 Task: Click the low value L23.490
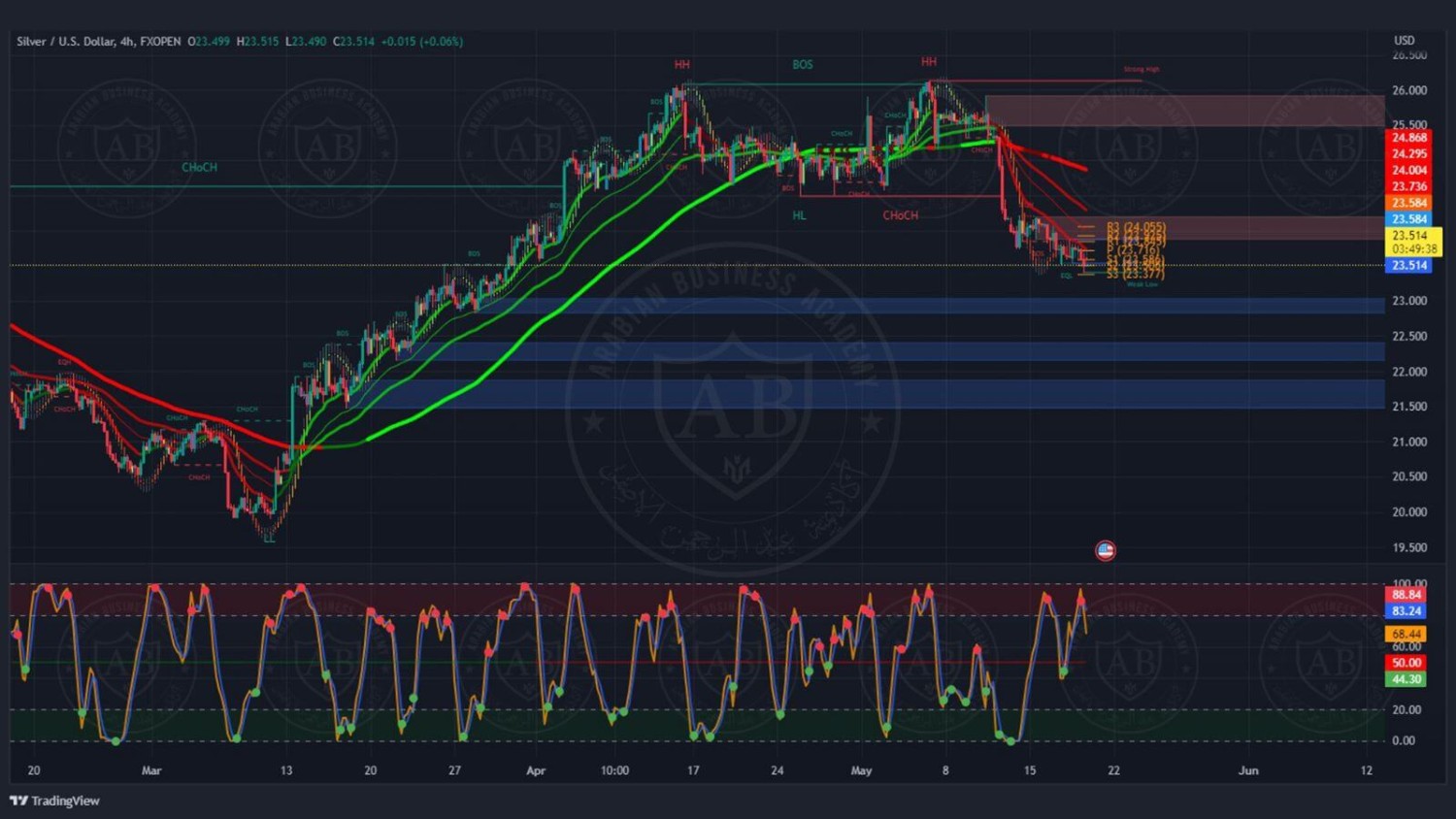click(306, 42)
